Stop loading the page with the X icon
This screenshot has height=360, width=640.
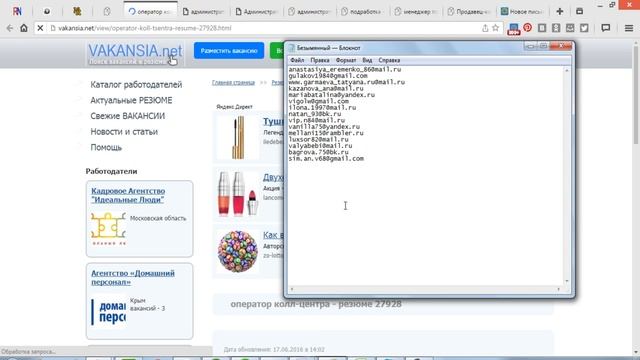pos(40,28)
